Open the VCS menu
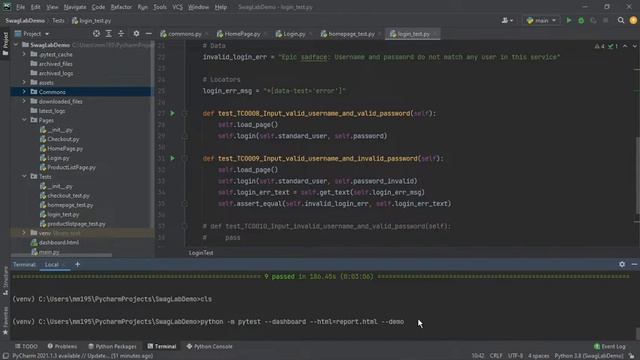The height and width of the screenshot is (360, 640). click(x=177, y=7)
